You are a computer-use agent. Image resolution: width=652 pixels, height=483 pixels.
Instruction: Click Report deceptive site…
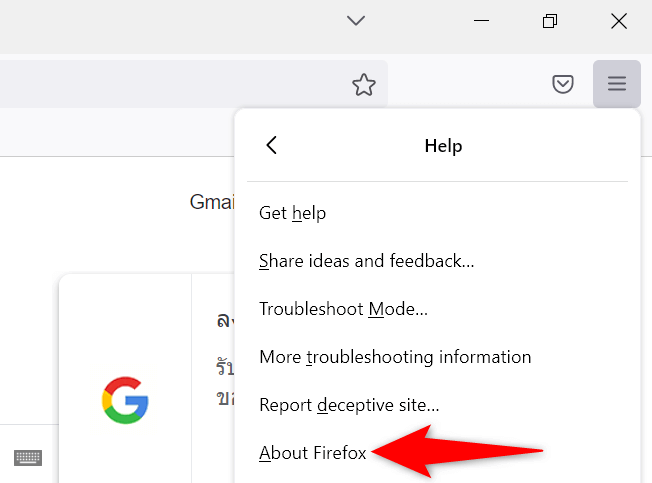(x=437, y=405)
